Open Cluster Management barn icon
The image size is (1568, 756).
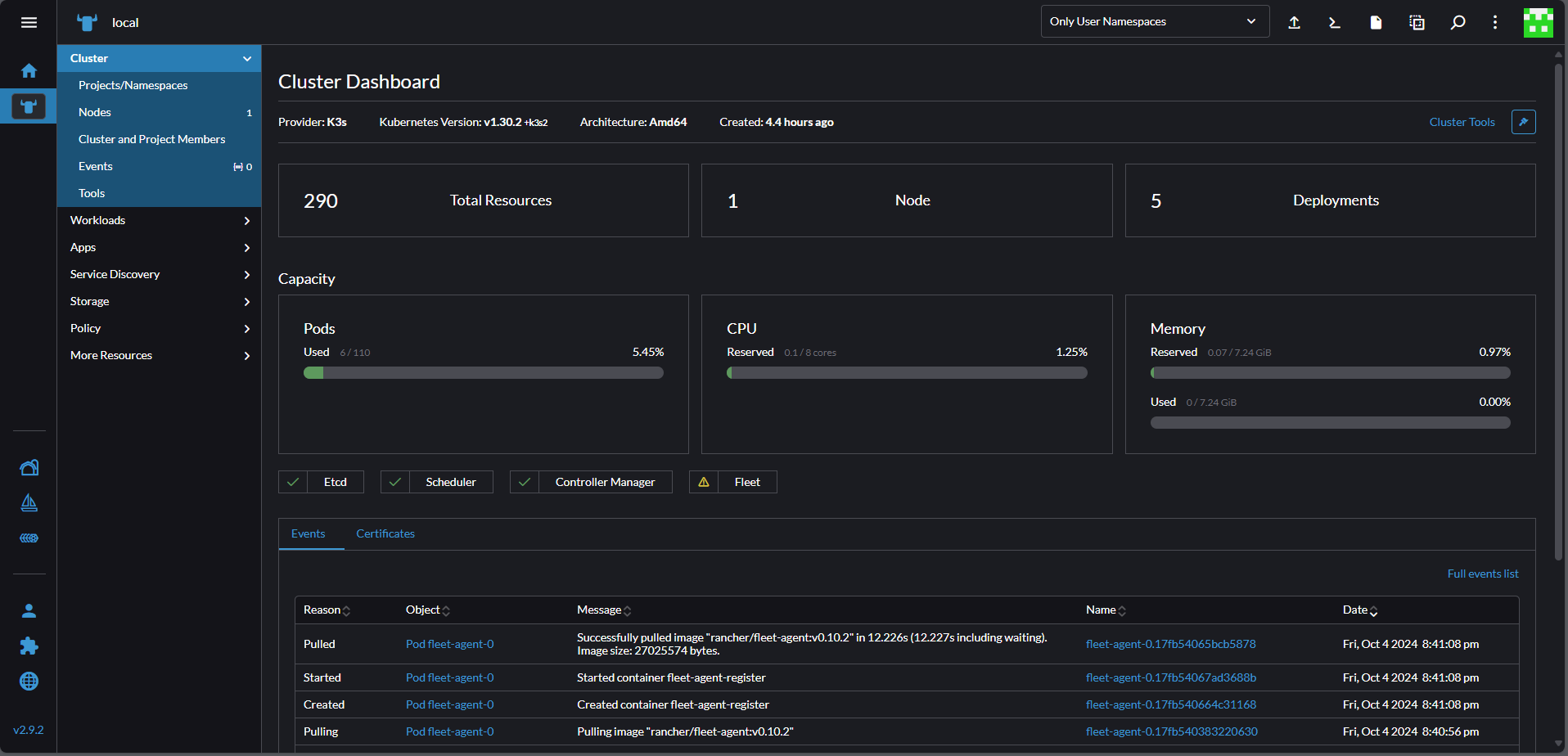pos(29,467)
